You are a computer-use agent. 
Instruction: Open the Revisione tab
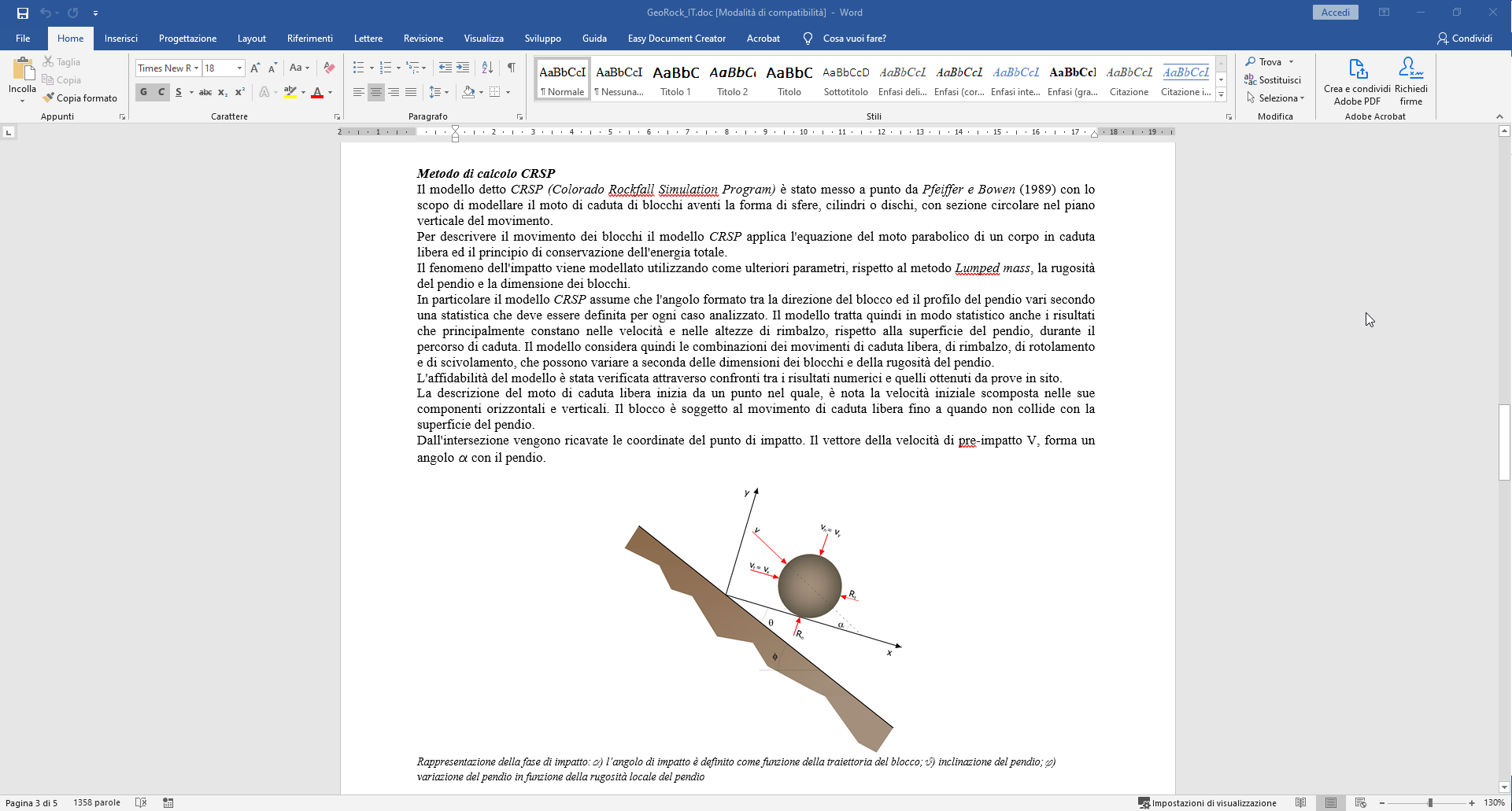pos(423,39)
